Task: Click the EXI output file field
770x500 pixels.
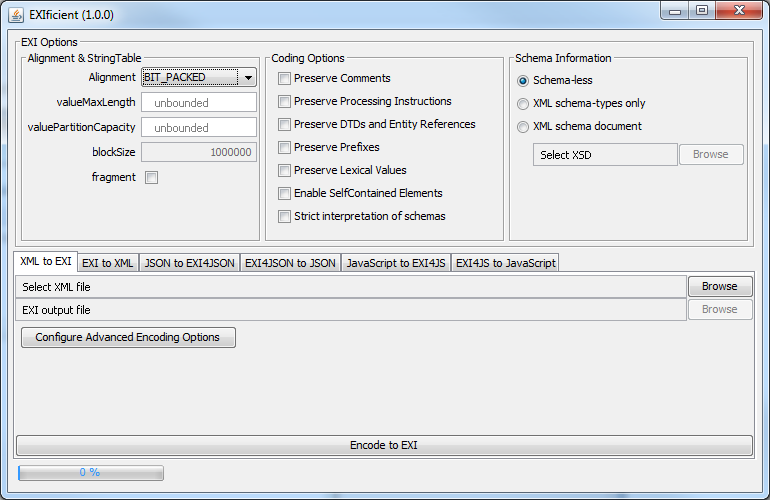Action: pos(351,310)
